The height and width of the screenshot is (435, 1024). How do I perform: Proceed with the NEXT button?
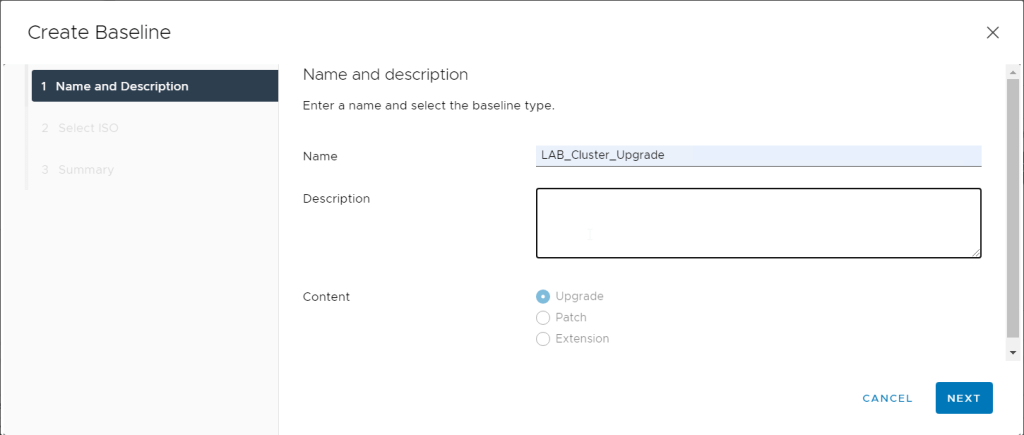tap(963, 398)
